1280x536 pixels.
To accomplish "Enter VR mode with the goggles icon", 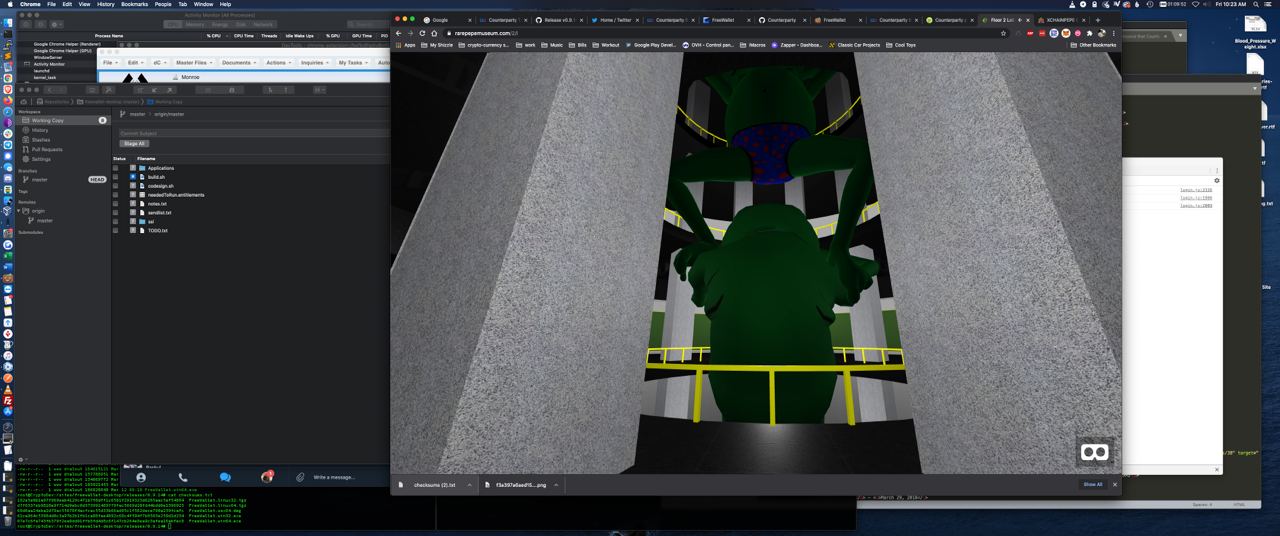I will [x=1095, y=453].
